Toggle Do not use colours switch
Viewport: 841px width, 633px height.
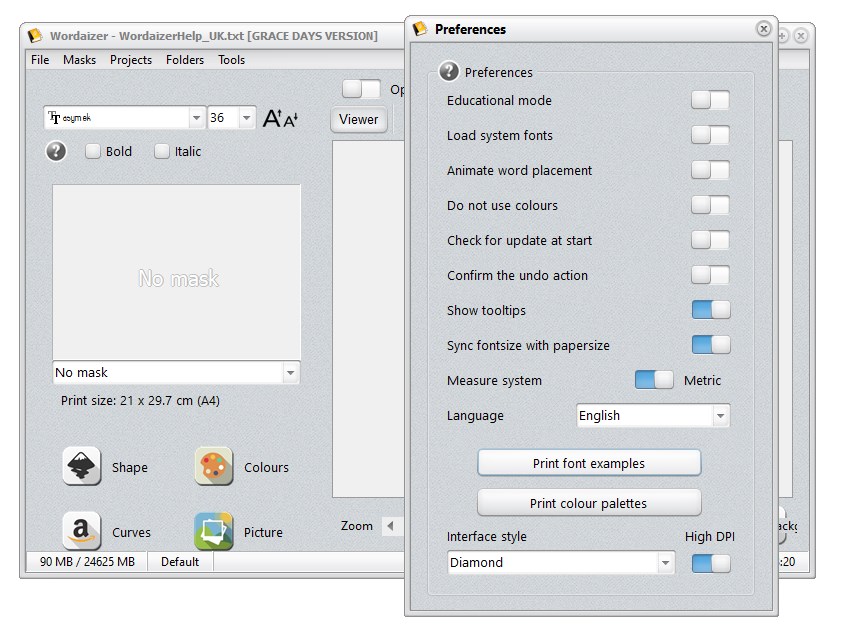point(710,205)
